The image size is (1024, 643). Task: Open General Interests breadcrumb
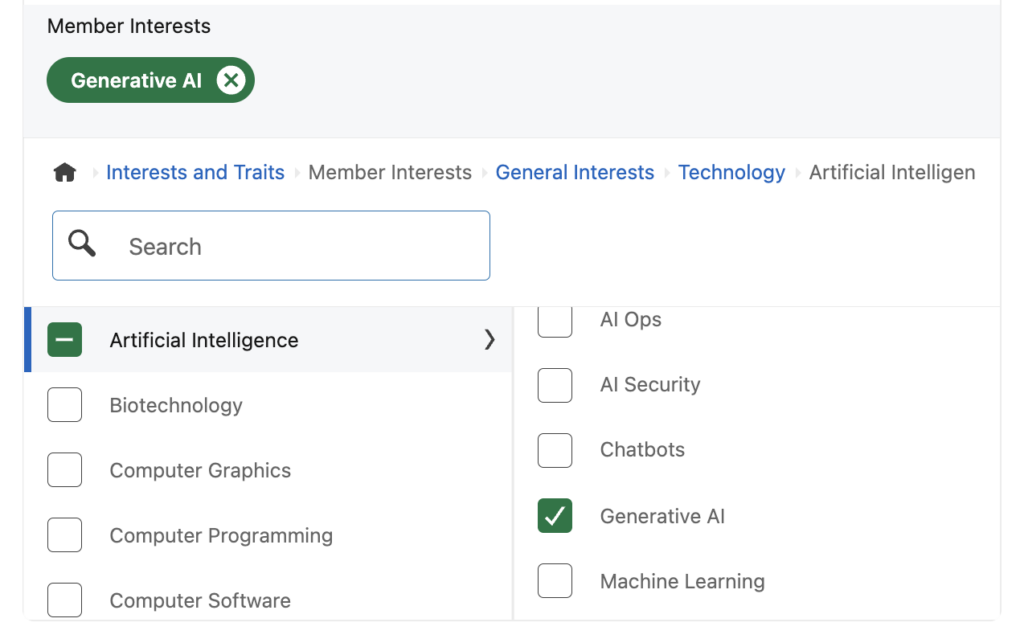click(575, 172)
